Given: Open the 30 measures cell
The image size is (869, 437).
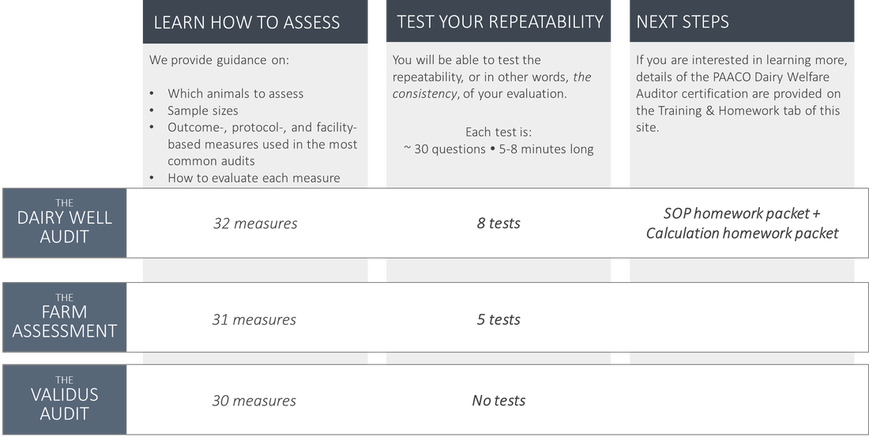Looking at the screenshot, I should [x=254, y=400].
